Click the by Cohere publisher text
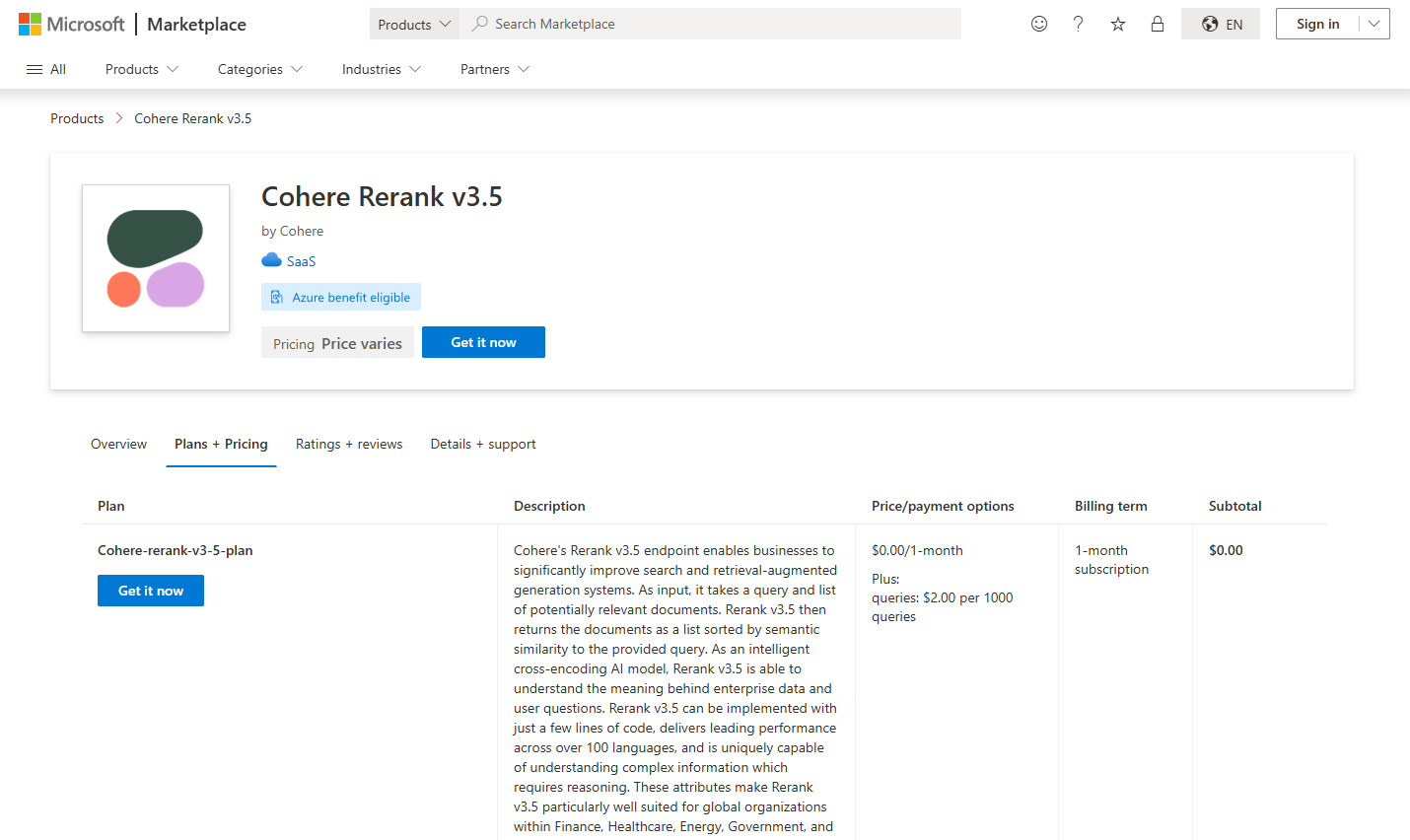 coord(292,231)
